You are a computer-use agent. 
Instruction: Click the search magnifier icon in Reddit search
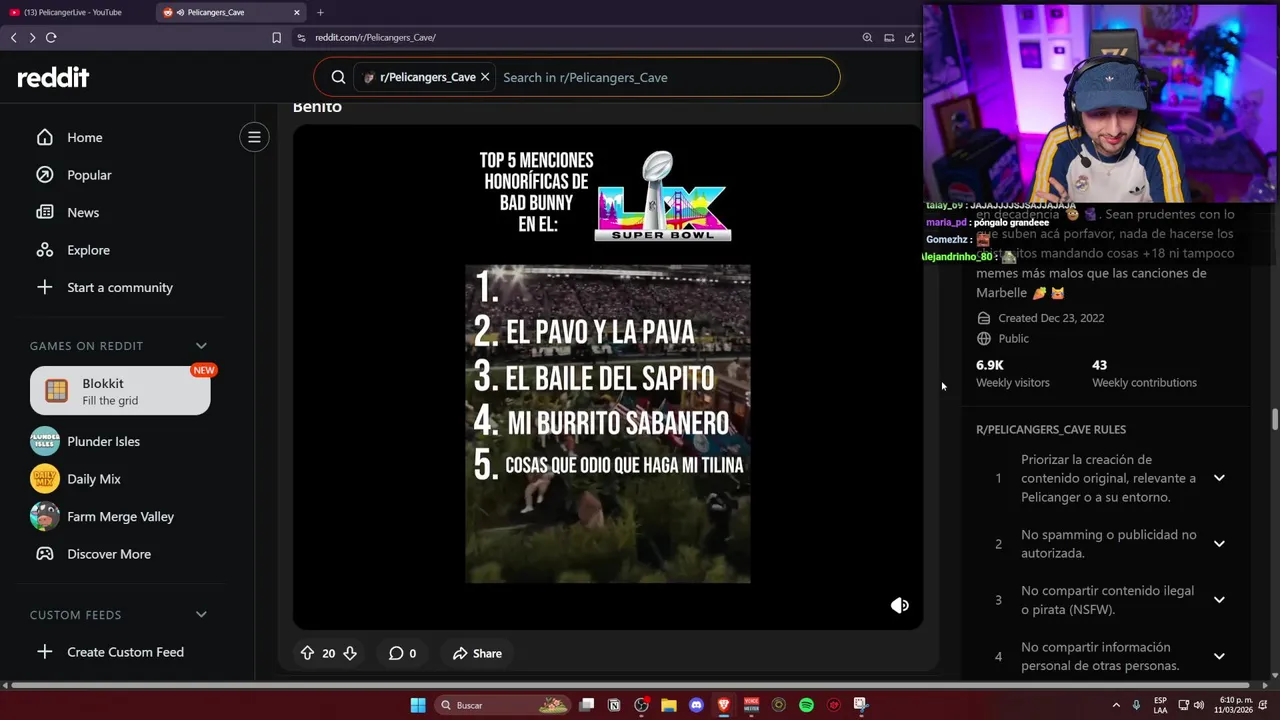pyautogui.click(x=338, y=77)
